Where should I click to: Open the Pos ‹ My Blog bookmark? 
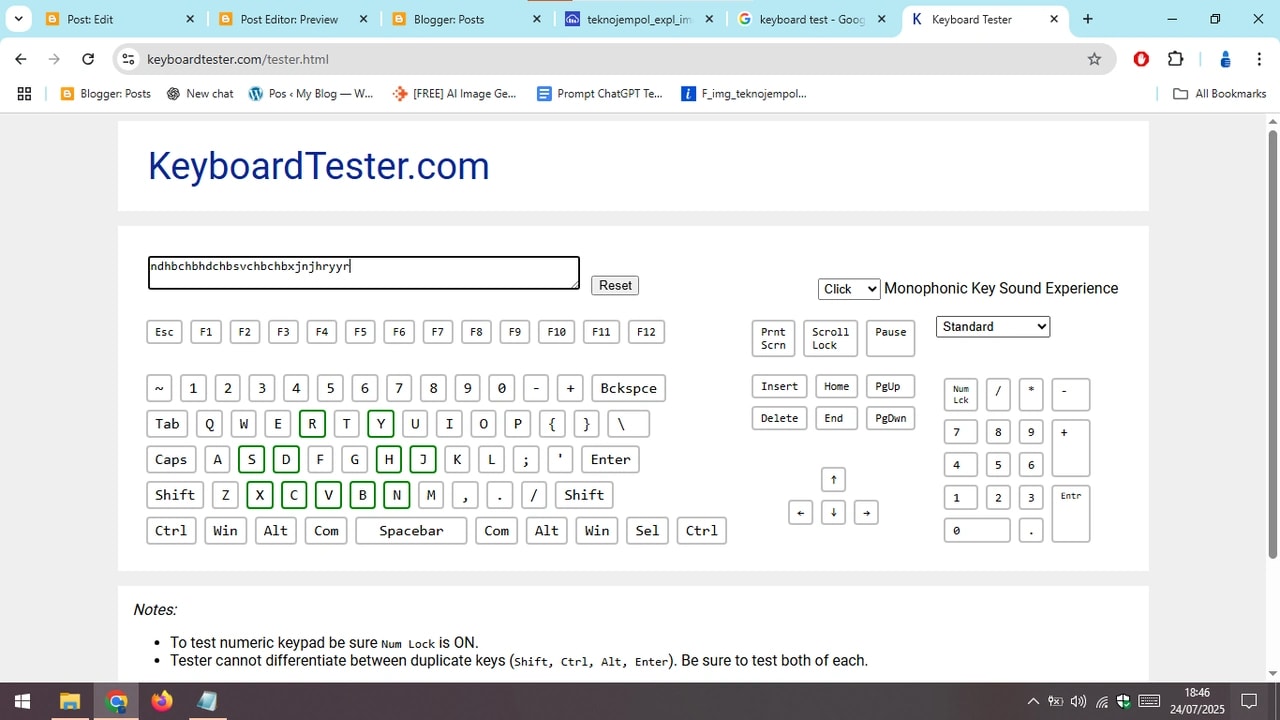point(311,93)
